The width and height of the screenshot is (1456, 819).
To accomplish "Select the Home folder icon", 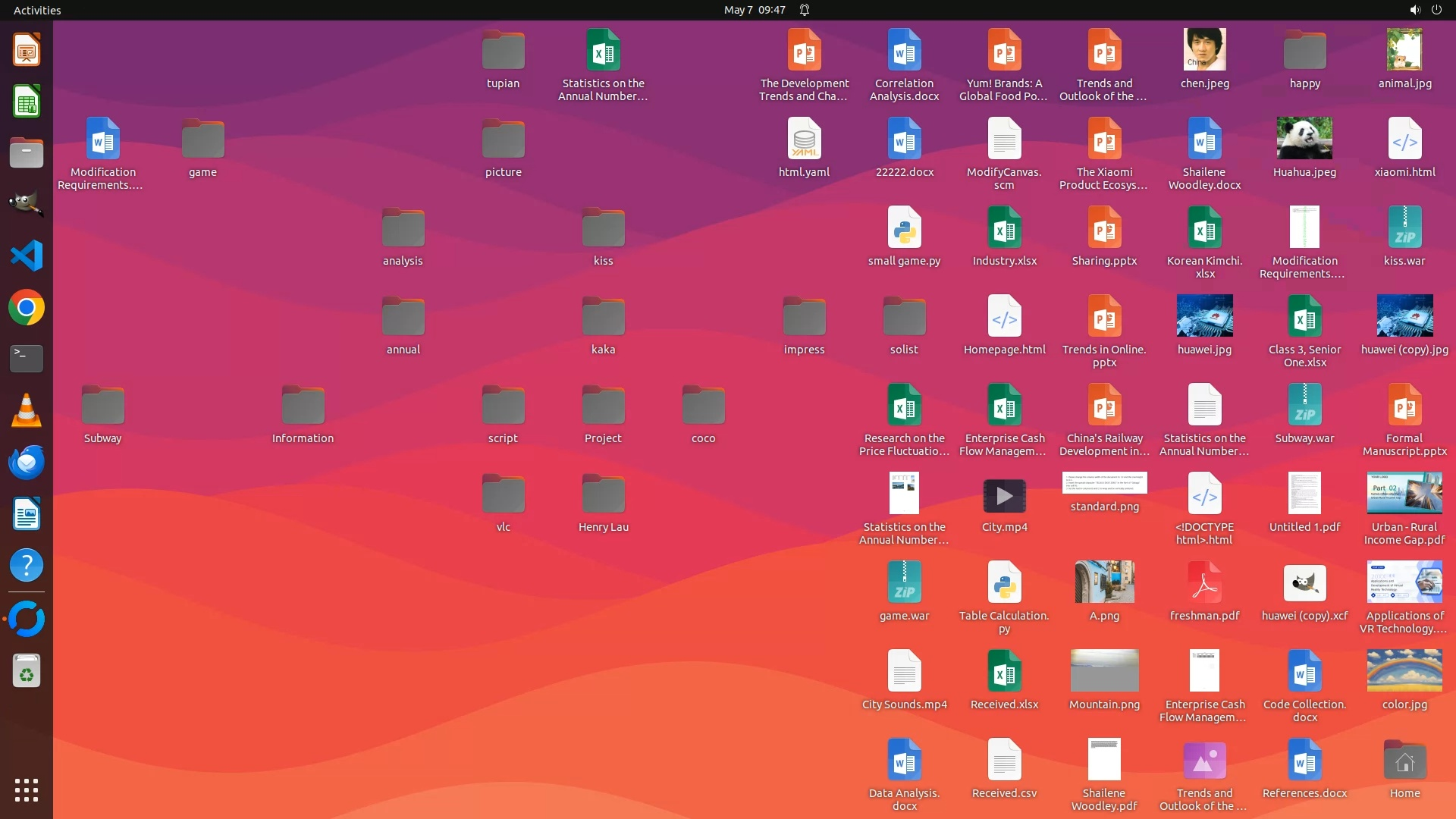I will point(1404,761).
